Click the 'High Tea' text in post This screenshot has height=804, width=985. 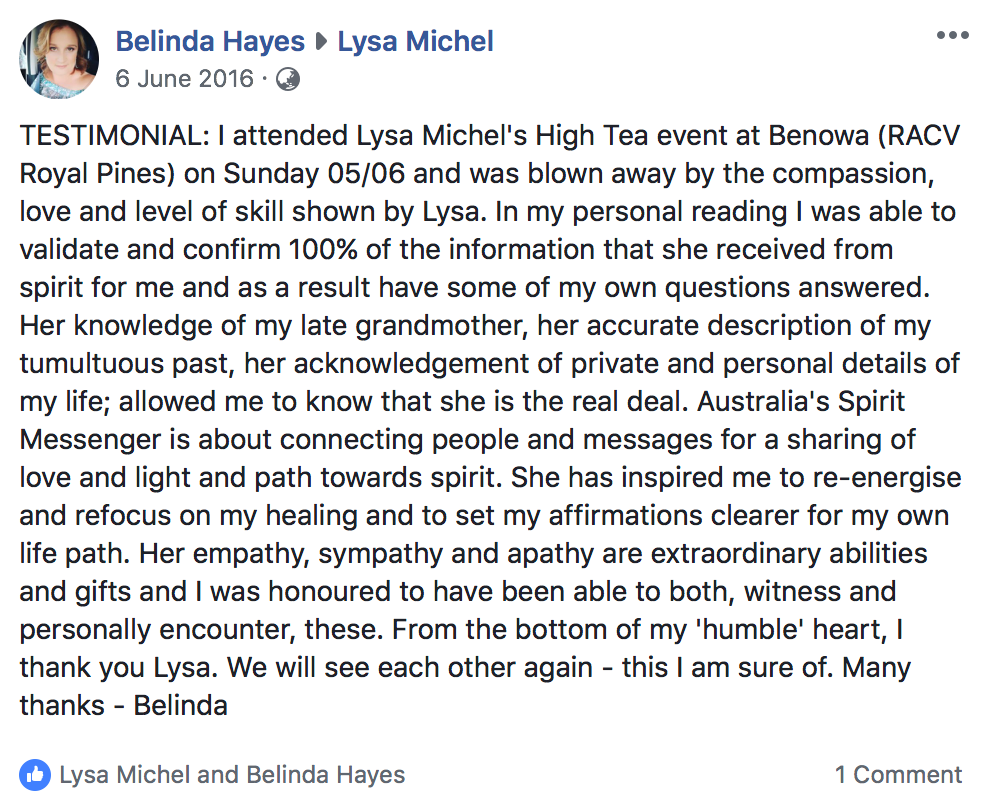tap(592, 136)
